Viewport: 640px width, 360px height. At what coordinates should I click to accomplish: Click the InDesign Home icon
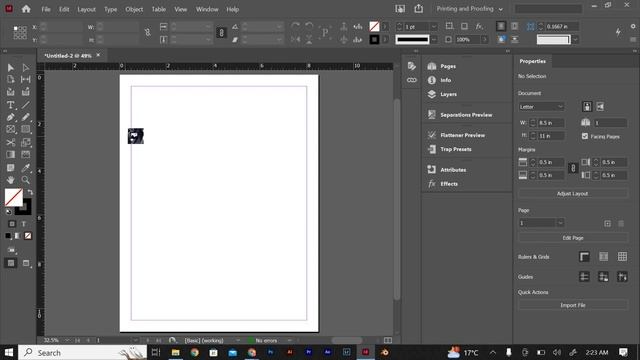click(x=26, y=9)
